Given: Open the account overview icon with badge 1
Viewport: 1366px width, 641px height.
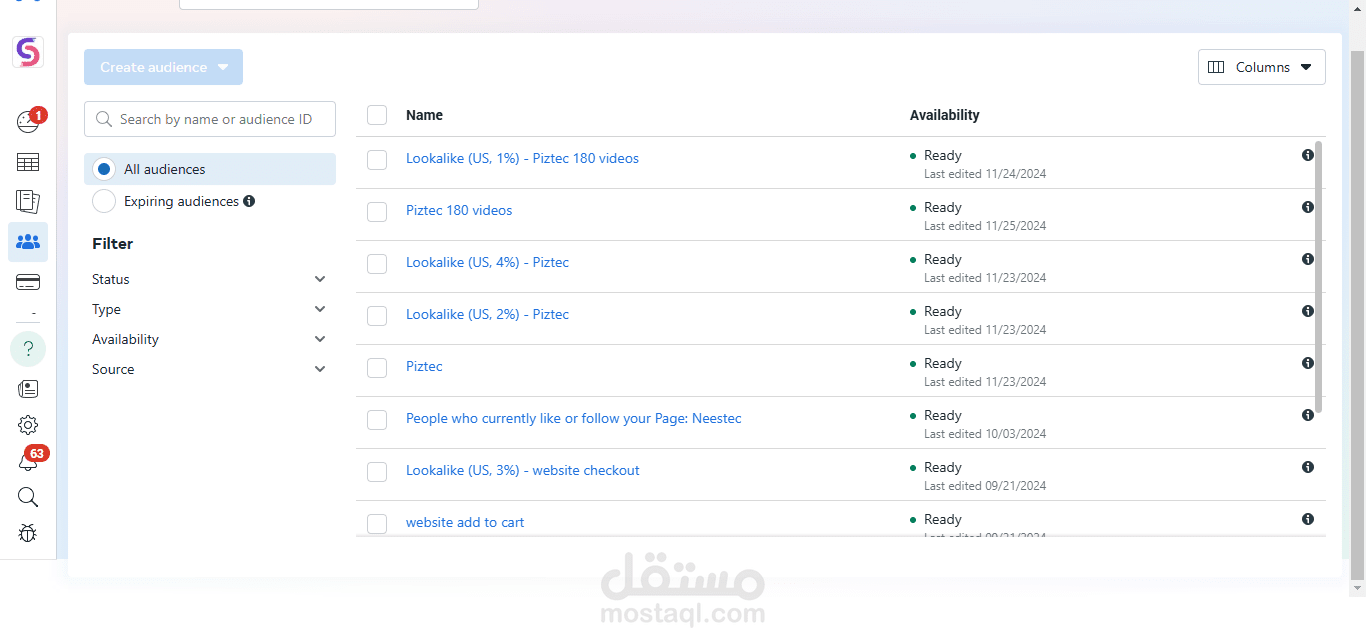Looking at the screenshot, I should (28, 122).
